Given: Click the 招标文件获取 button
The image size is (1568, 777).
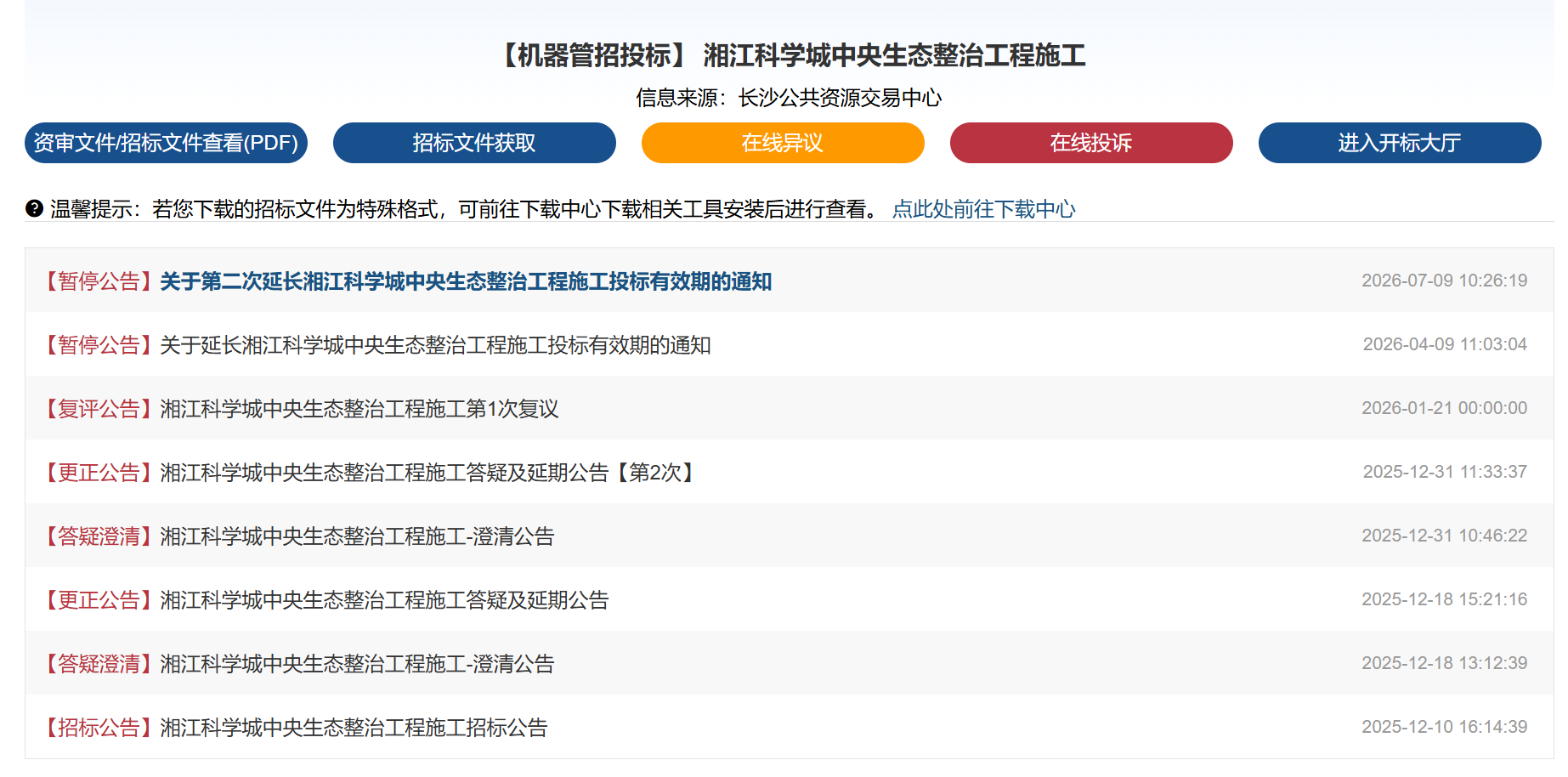Looking at the screenshot, I should point(474,143).
